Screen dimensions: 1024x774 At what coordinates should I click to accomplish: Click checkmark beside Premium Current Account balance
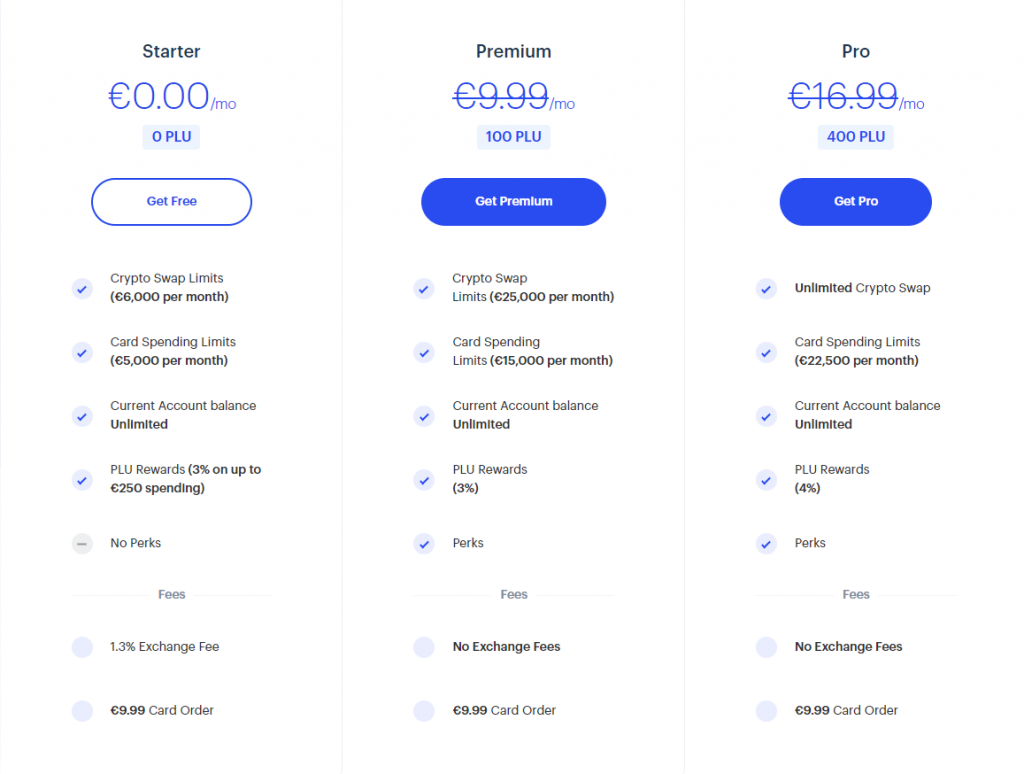[424, 416]
